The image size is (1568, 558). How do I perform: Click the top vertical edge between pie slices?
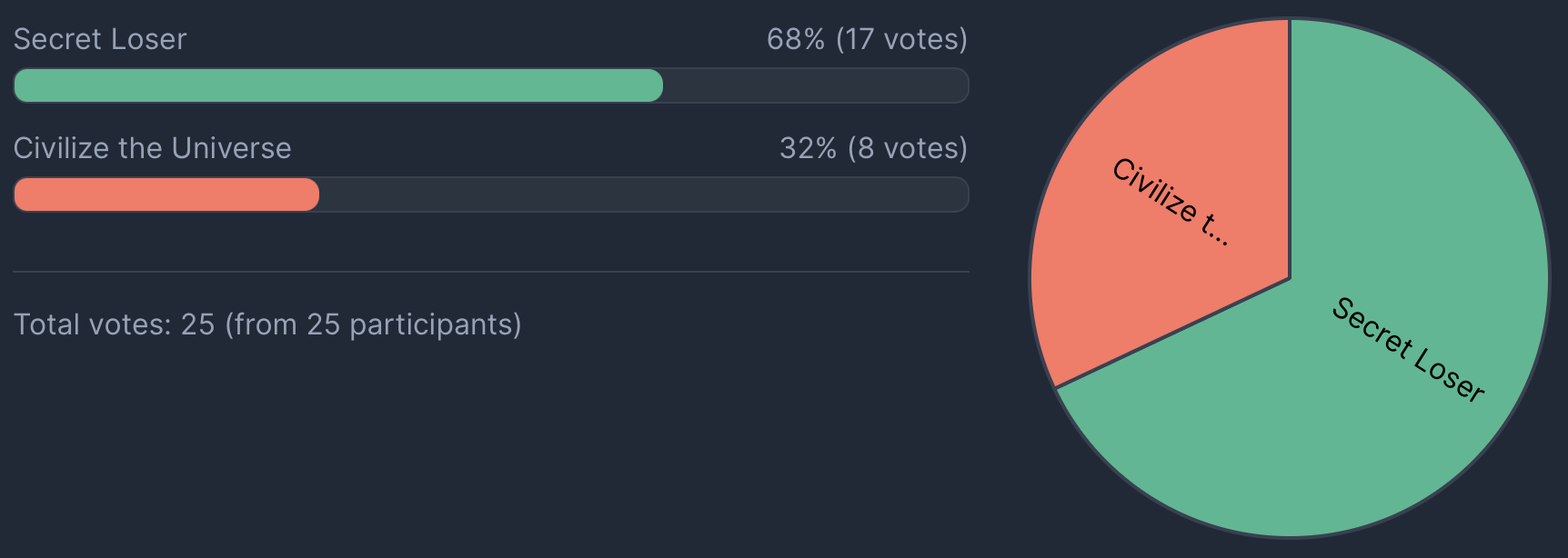coord(1290,148)
